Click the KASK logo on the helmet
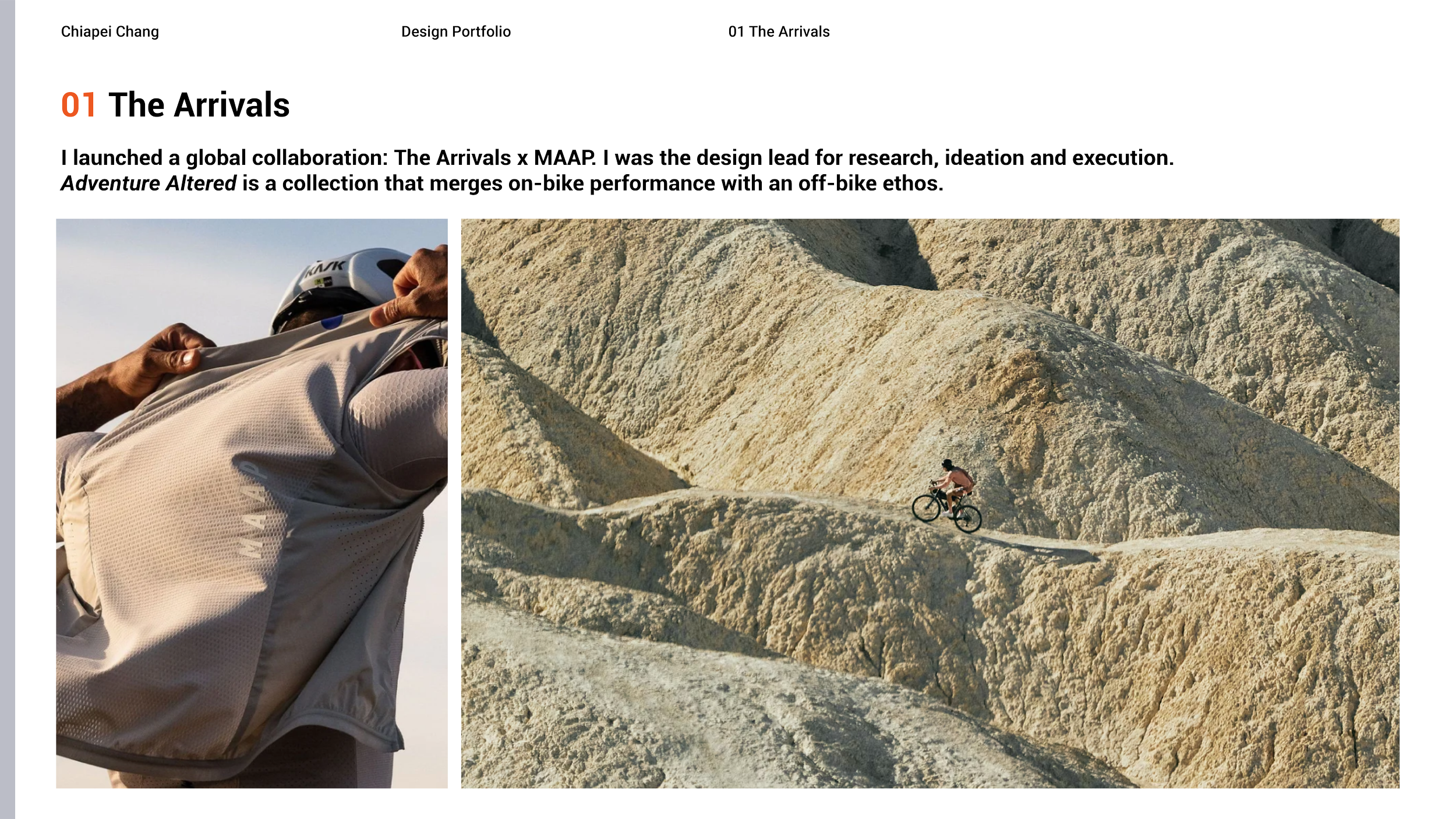Image resolution: width=1456 pixels, height=819 pixels. pos(326,269)
